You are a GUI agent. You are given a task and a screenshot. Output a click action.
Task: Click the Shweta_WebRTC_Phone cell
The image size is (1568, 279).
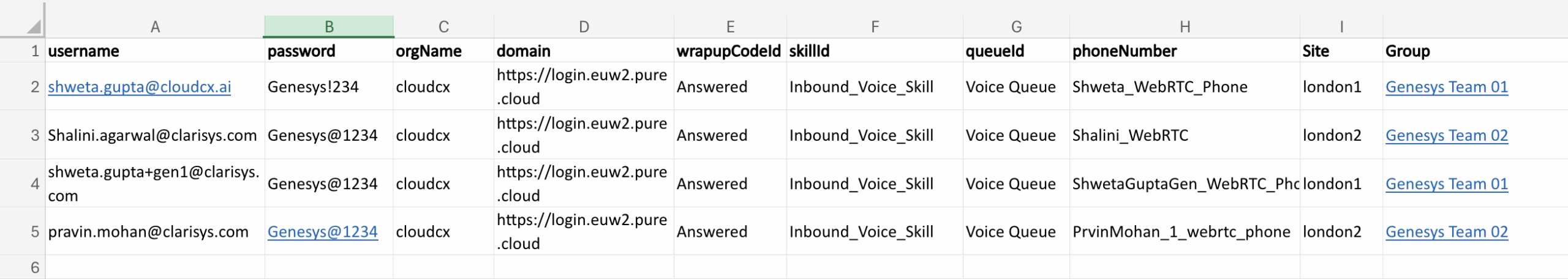1159,87
